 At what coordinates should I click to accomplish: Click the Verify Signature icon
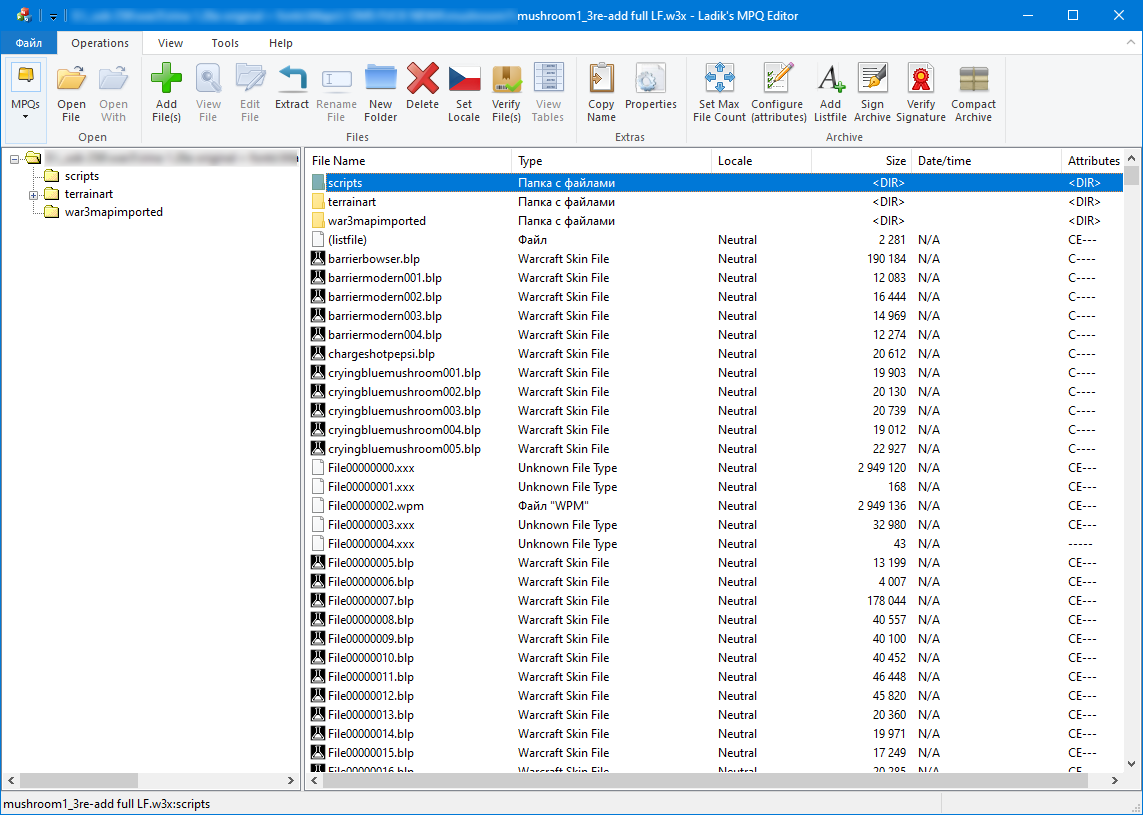(921, 78)
